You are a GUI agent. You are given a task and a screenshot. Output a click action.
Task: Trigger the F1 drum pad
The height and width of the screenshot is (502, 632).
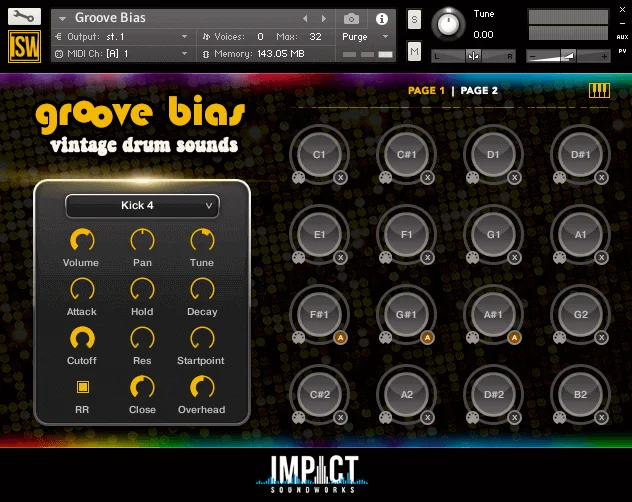[406, 234]
